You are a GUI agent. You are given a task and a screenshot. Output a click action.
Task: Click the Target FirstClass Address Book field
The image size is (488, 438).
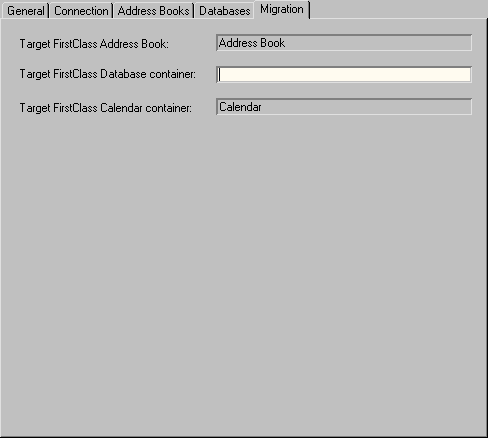point(344,43)
